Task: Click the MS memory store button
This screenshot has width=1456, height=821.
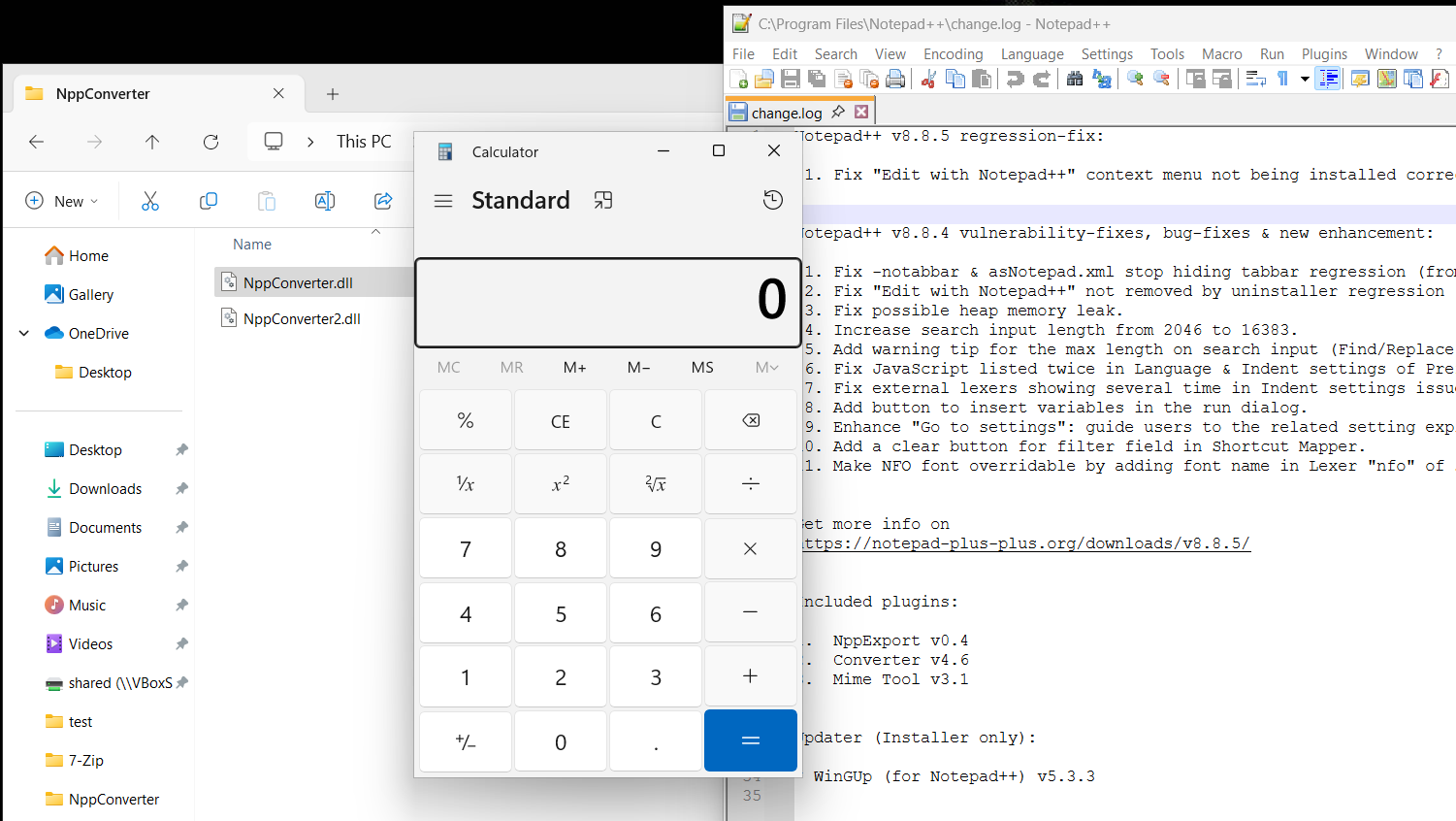Action: click(x=702, y=368)
